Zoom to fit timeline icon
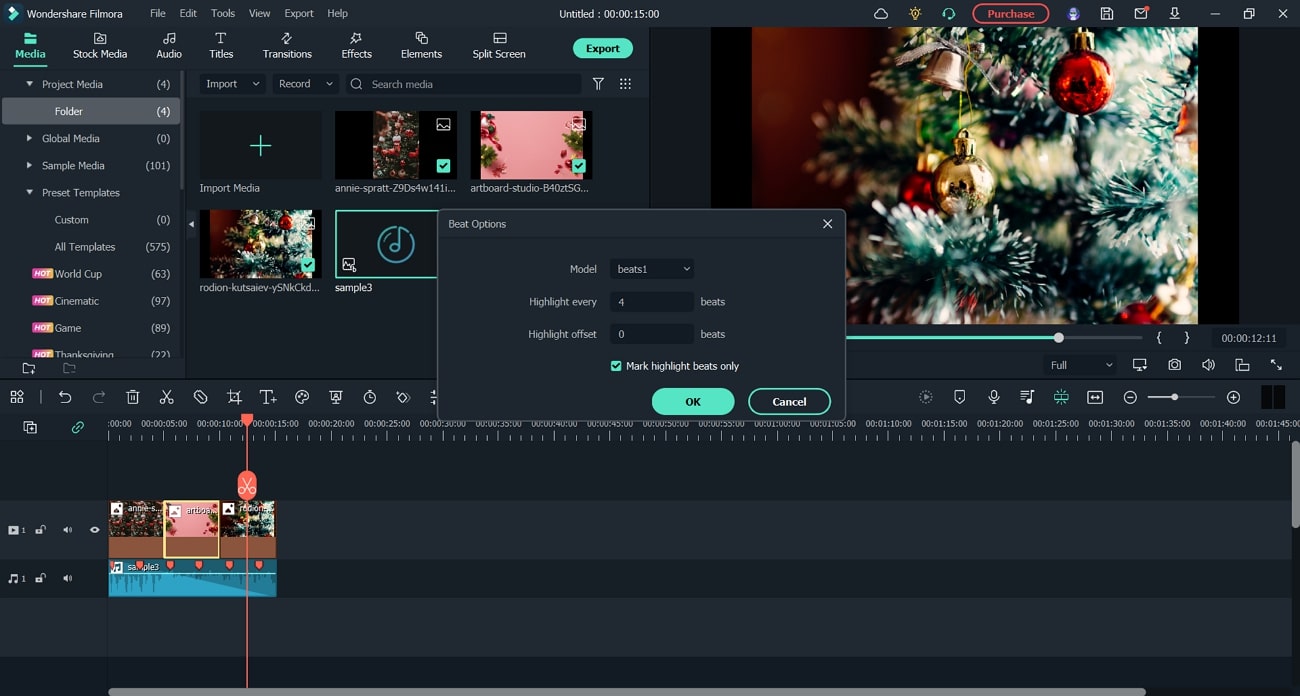This screenshot has width=1300, height=696. coord(1095,397)
